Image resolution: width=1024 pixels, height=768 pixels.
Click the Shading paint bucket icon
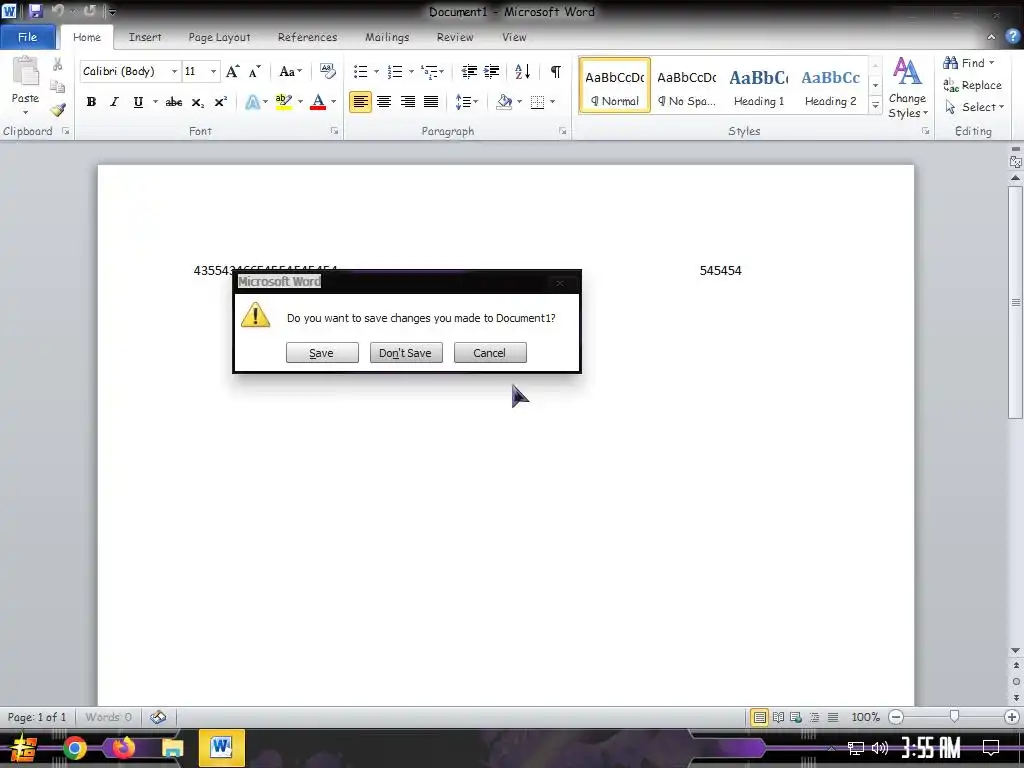pyautogui.click(x=504, y=102)
